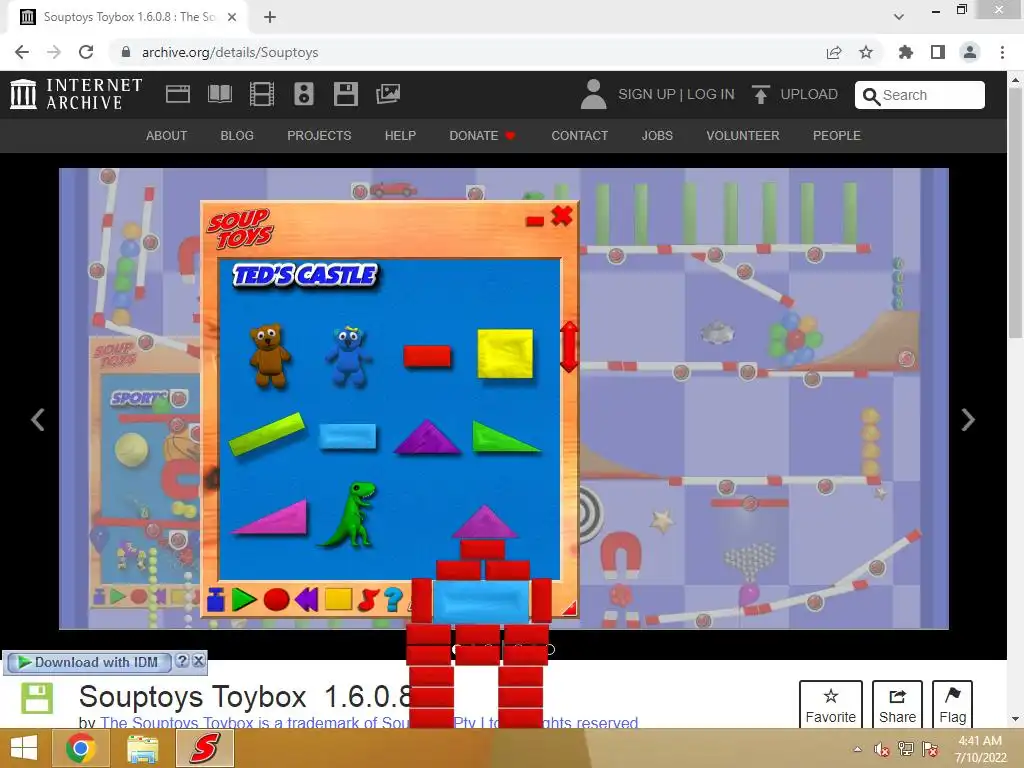Open the VOLUNTEER menu item
The height and width of the screenshot is (768, 1024).
(743, 136)
